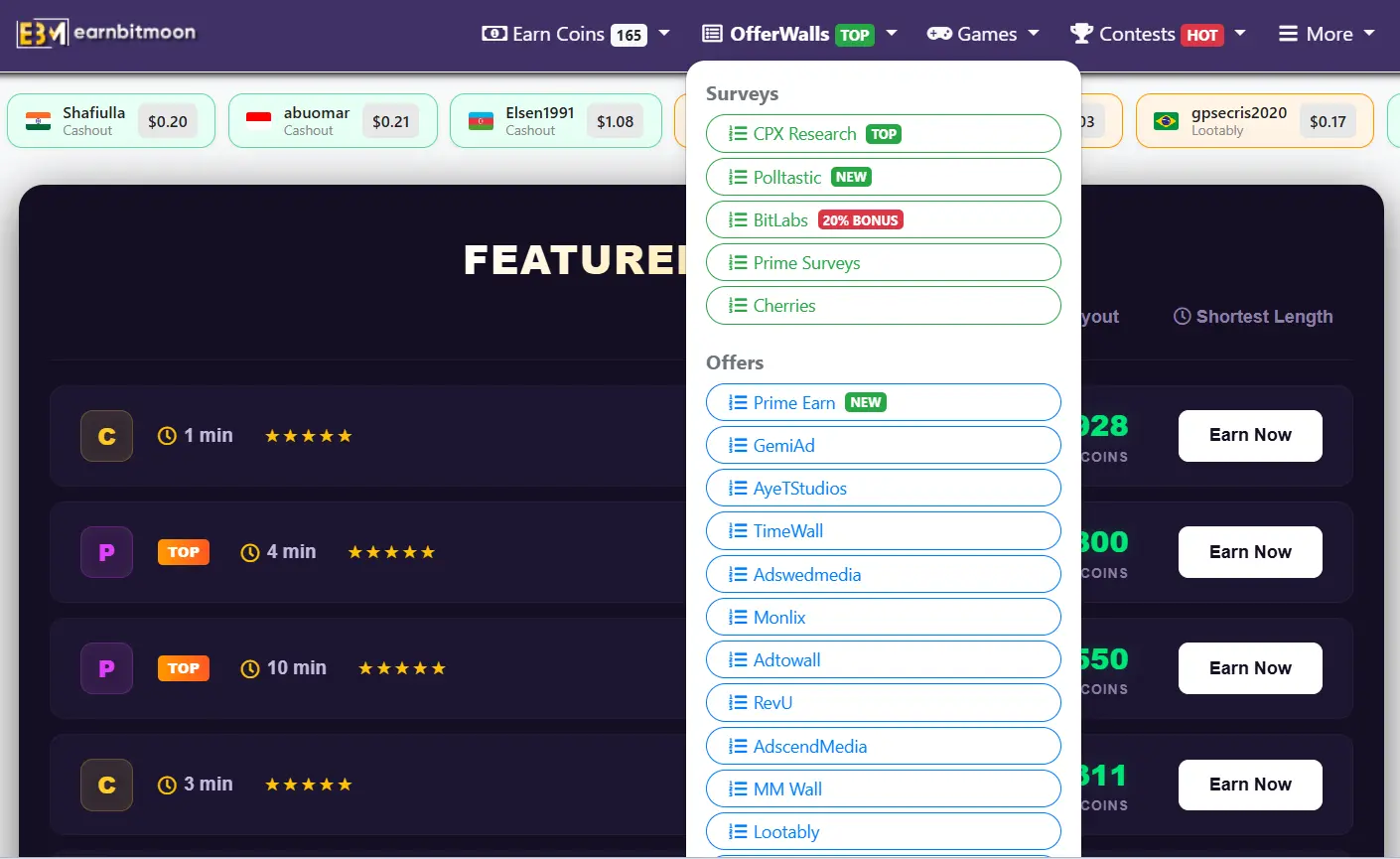The height and width of the screenshot is (859, 1400).
Task: Open the Earn Coins menu
Action: click(576, 34)
